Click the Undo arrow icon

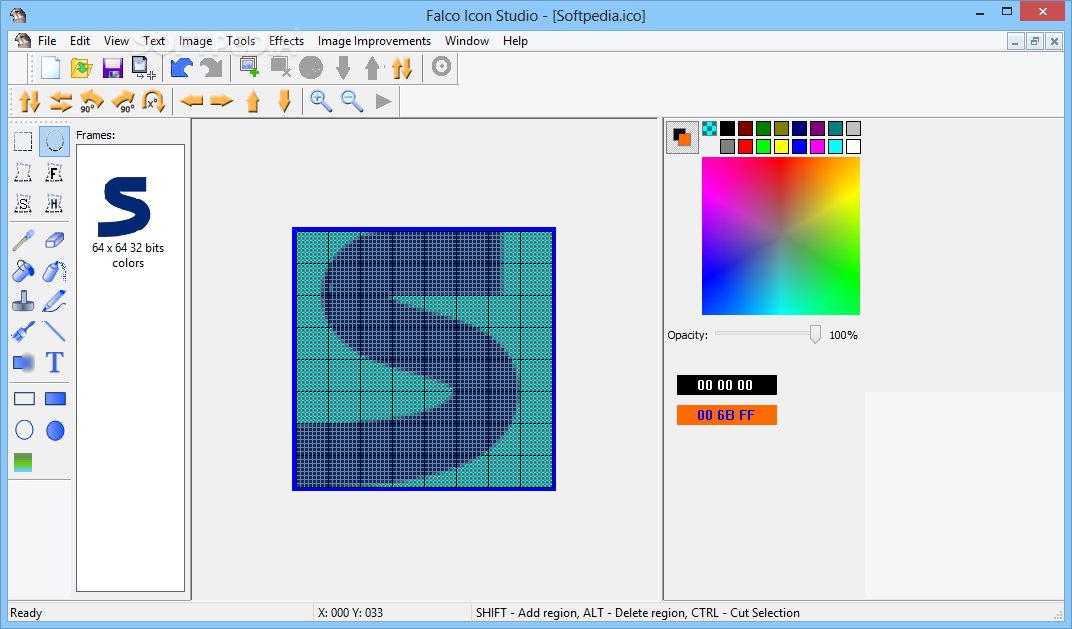coord(183,67)
